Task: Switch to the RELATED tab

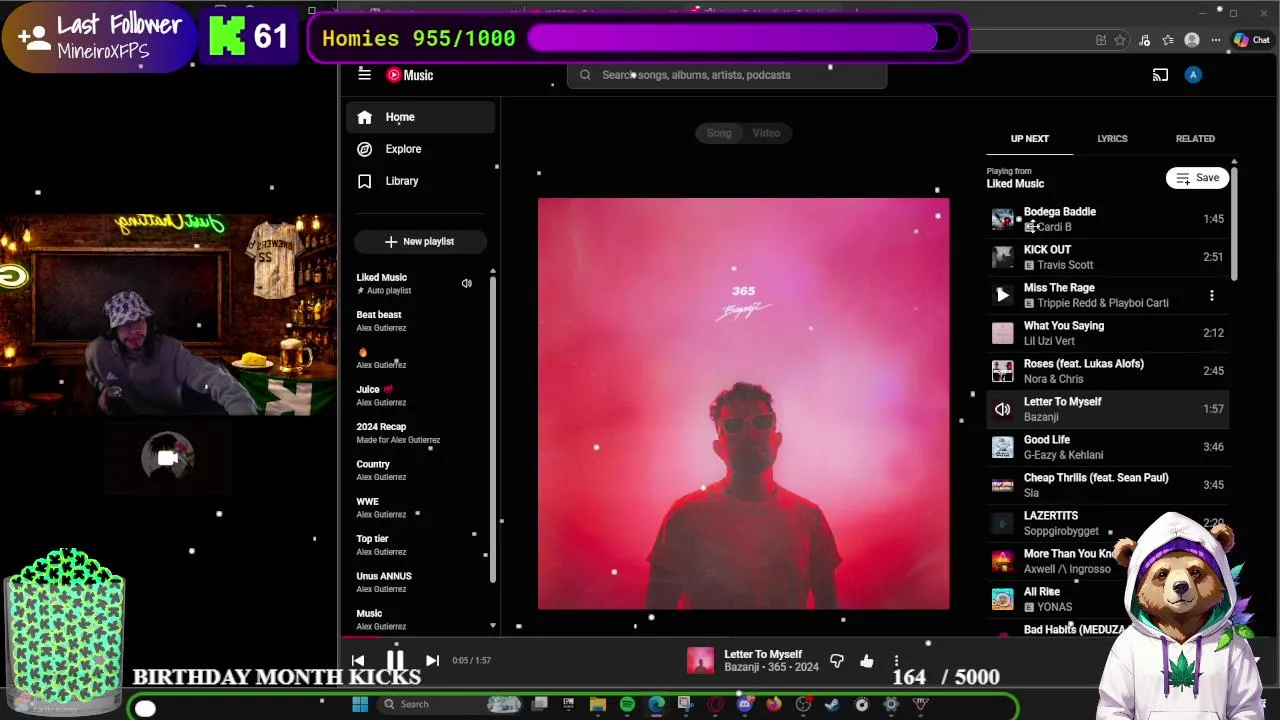Action: (1195, 139)
